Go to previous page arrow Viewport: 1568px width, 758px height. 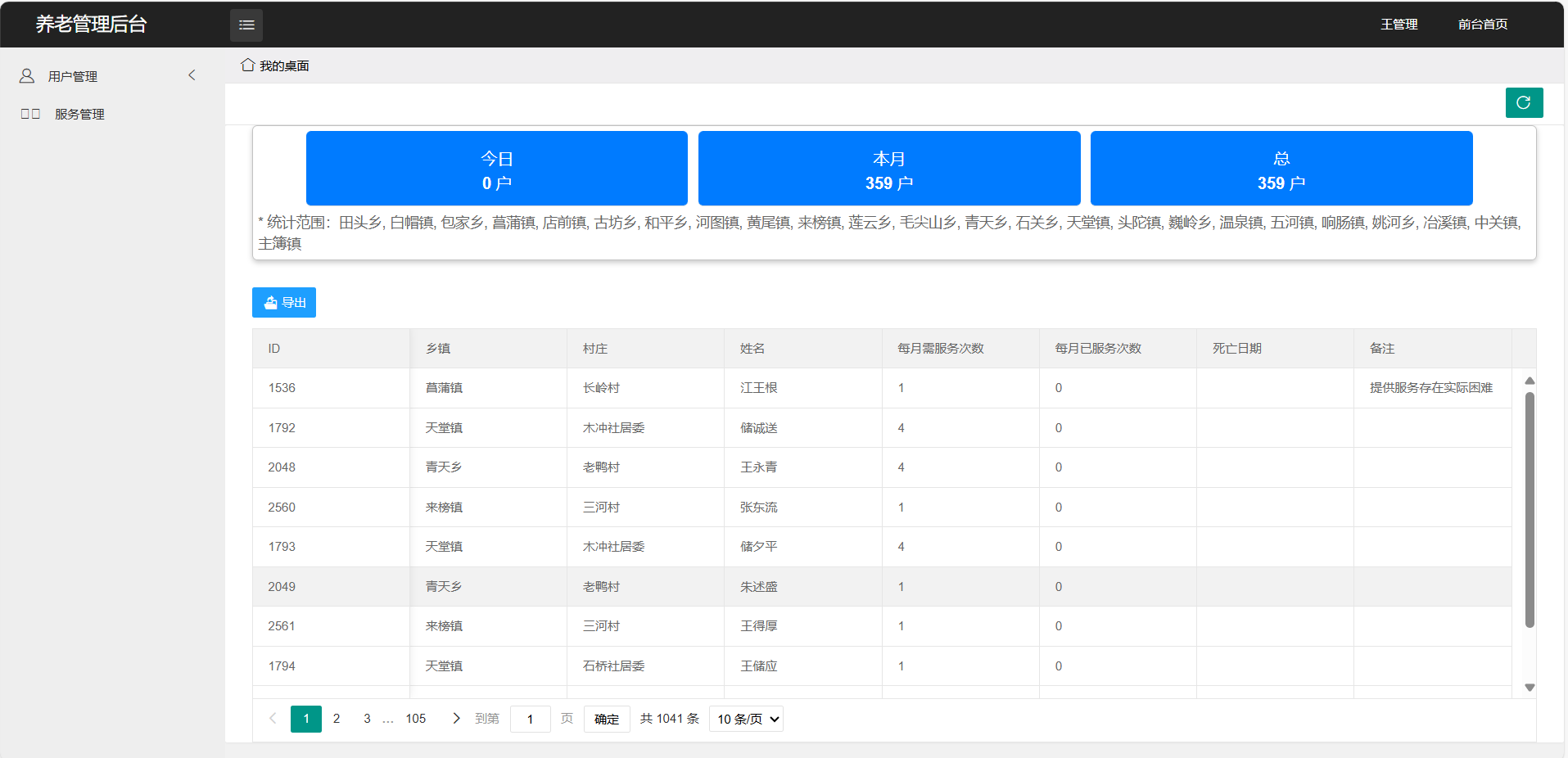273,719
